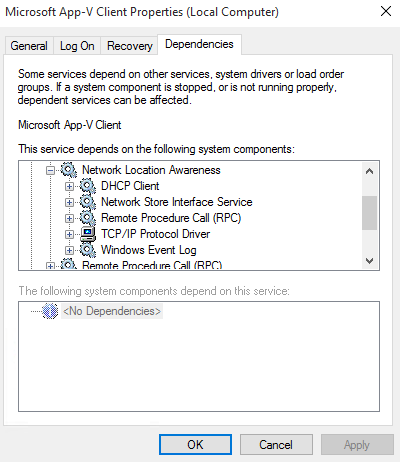The width and height of the screenshot is (400, 462).
Task: Expand the Windows Event Log node
Action: point(69,250)
